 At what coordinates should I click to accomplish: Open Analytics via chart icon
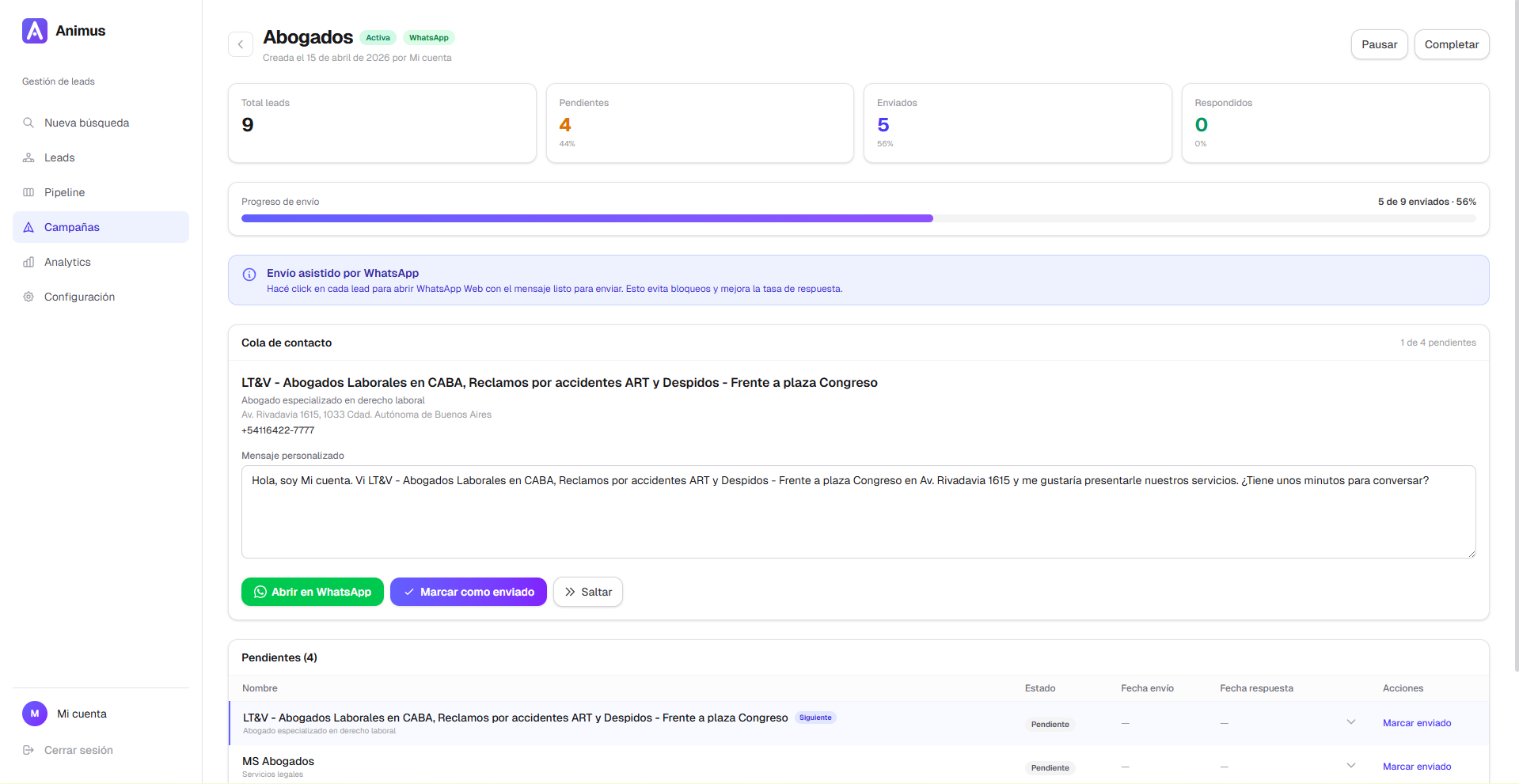28,262
